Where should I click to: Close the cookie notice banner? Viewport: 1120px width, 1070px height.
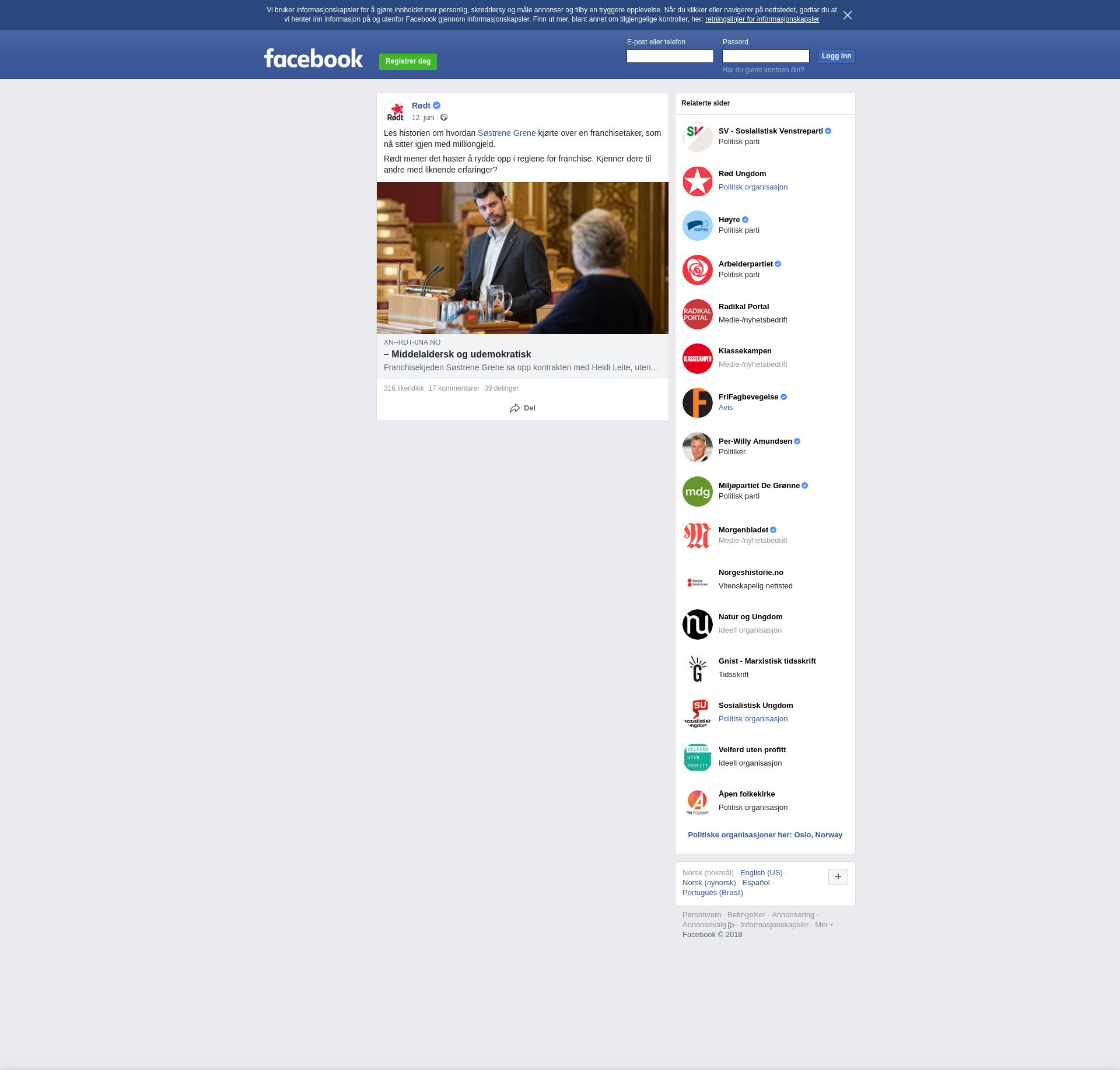click(847, 15)
